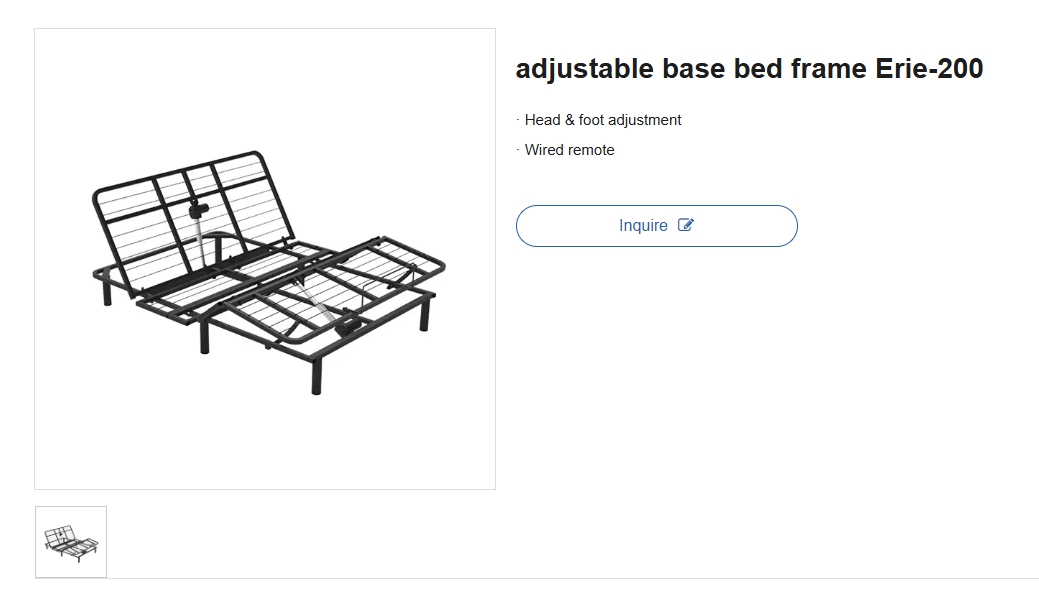Click the 'Head & foot adjustment' feature text

[602, 120]
